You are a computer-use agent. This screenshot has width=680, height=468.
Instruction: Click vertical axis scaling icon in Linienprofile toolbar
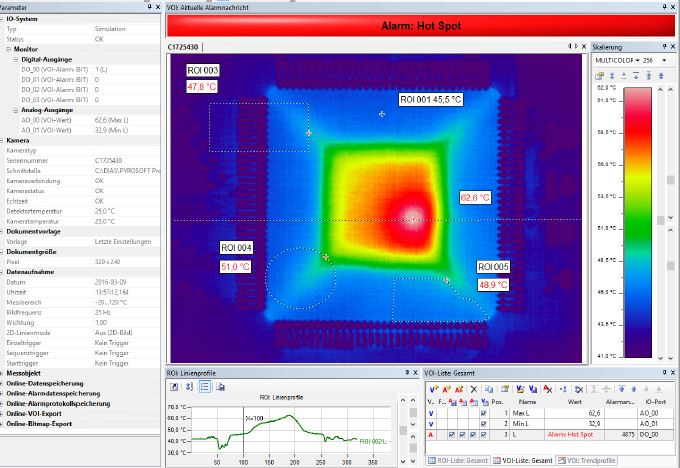[x=189, y=386]
